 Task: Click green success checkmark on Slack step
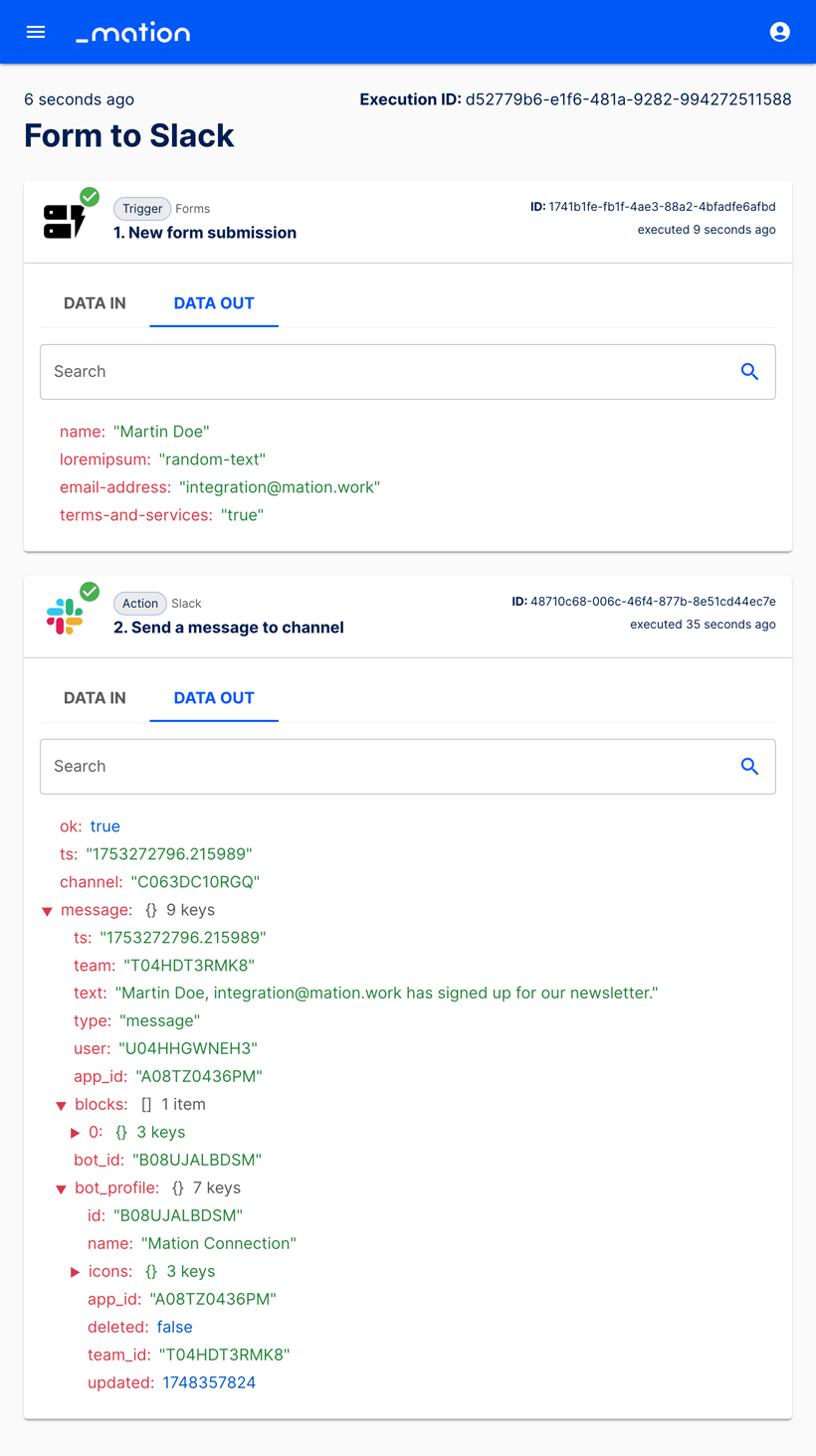tap(90, 592)
